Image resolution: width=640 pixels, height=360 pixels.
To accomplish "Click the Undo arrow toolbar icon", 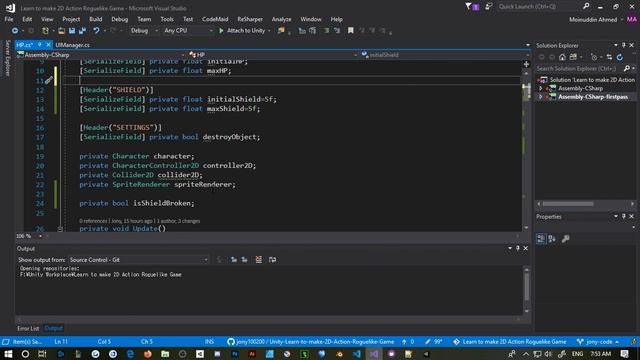I will 96,31.
